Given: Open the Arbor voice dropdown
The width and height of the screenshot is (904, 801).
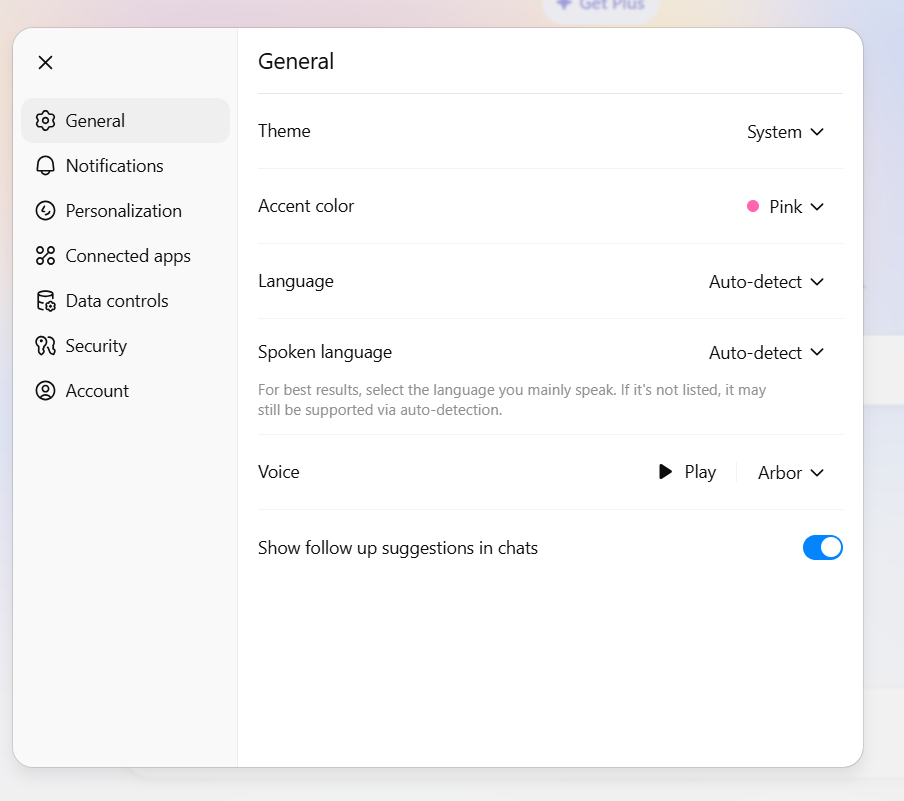Looking at the screenshot, I should coord(790,473).
